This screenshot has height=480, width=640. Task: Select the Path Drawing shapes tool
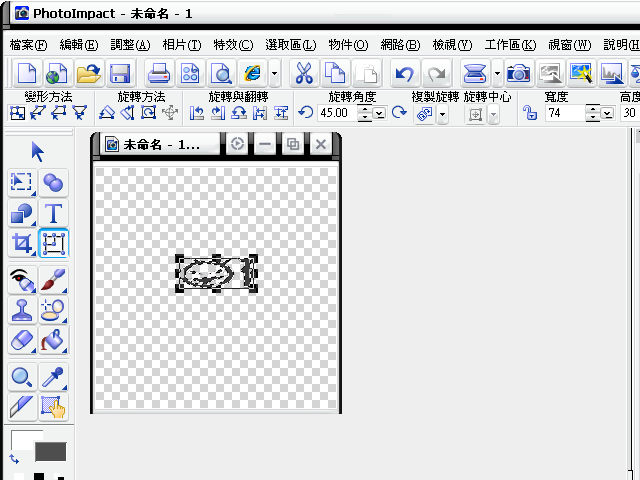pyautogui.click(x=22, y=213)
